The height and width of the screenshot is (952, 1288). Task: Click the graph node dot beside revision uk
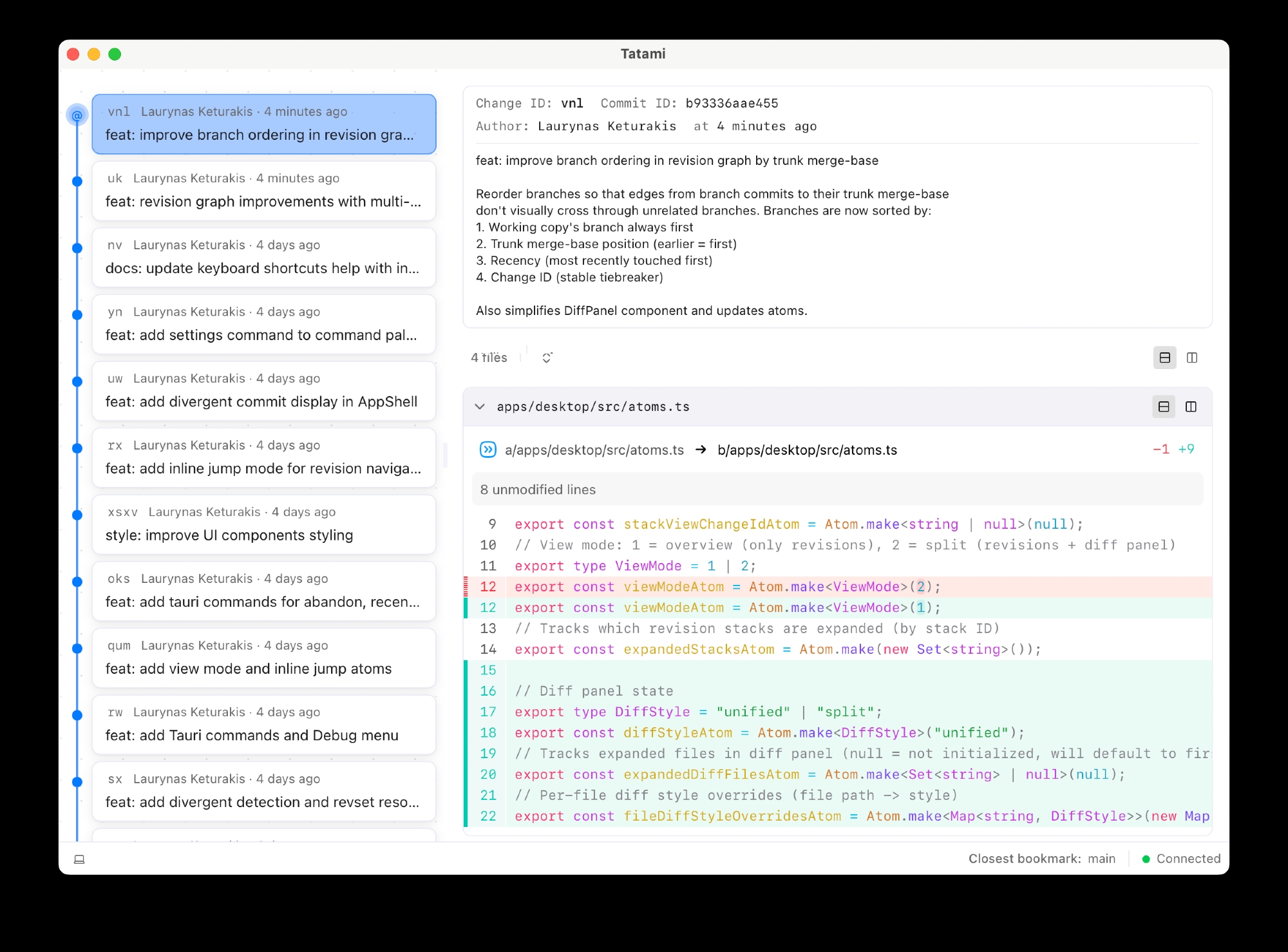(x=77, y=182)
